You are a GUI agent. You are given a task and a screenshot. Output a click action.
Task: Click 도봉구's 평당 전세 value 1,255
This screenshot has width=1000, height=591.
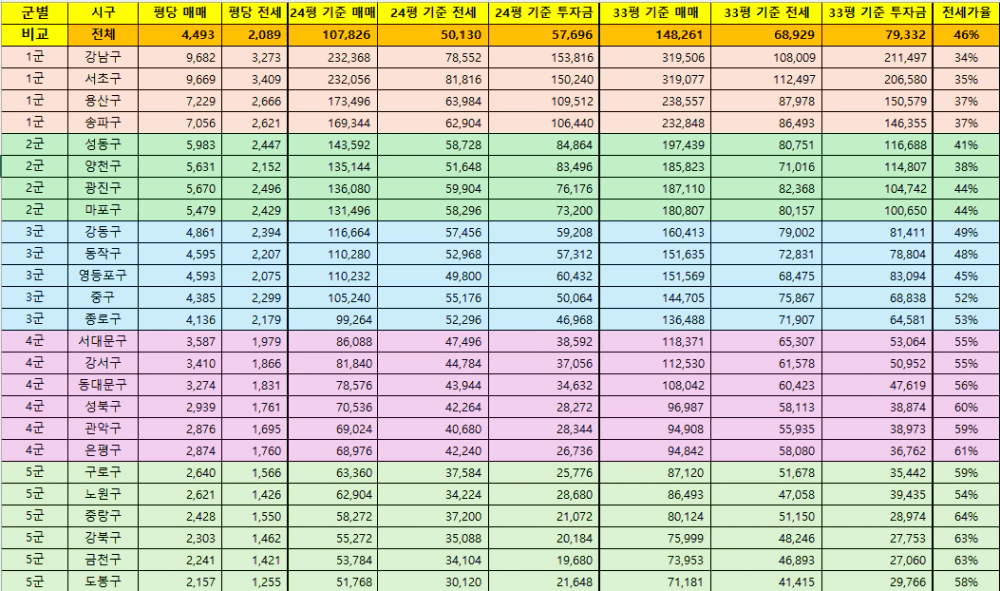[254, 581]
